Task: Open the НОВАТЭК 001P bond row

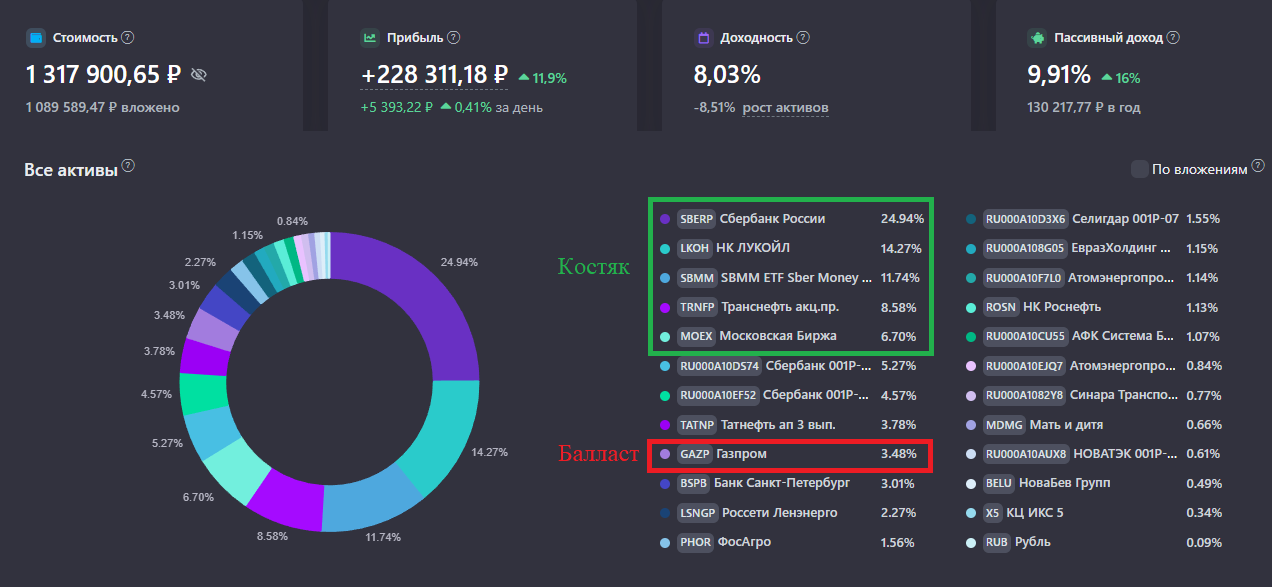Action: (1095, 454)
